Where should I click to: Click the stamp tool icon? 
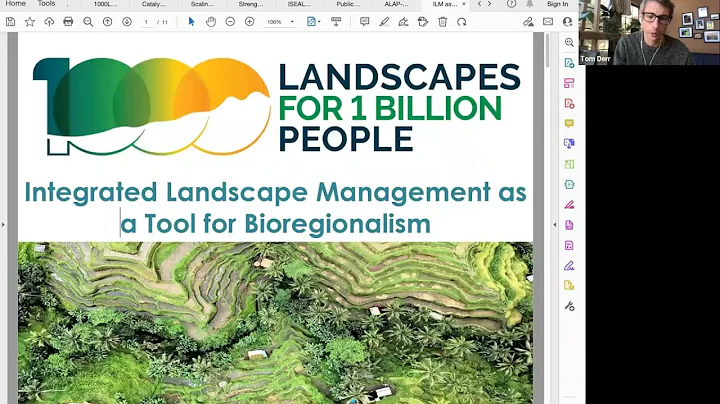(423, 22)
